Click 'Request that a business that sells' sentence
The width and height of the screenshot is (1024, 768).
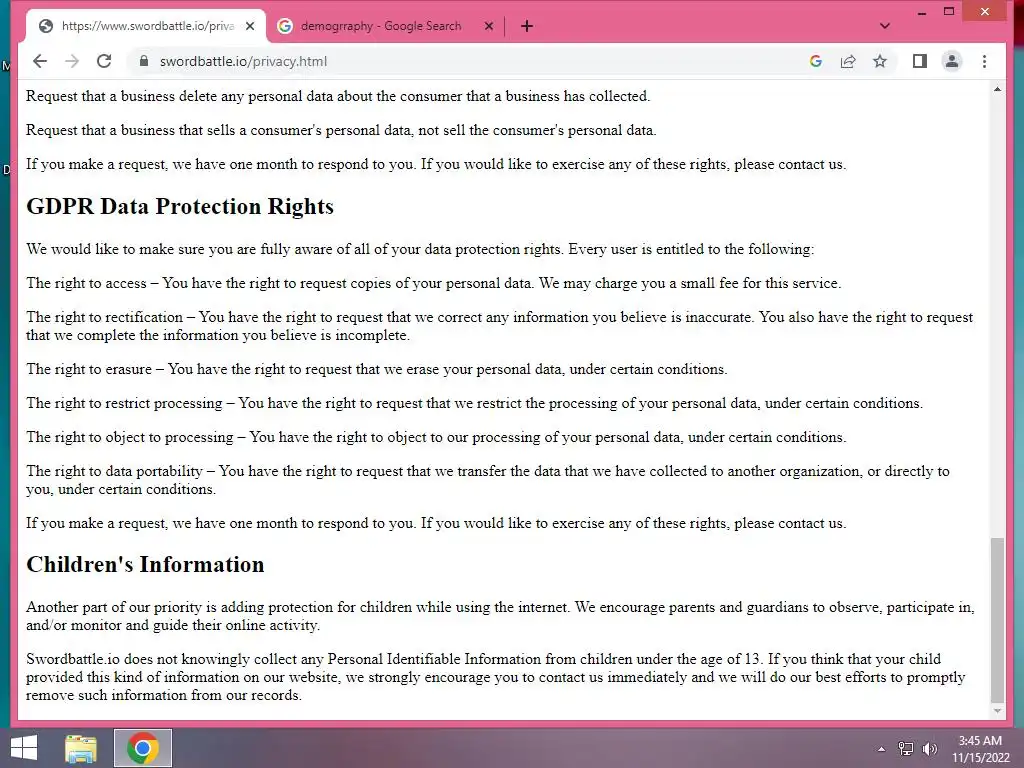pyautogui.click(x=341, y=130)
